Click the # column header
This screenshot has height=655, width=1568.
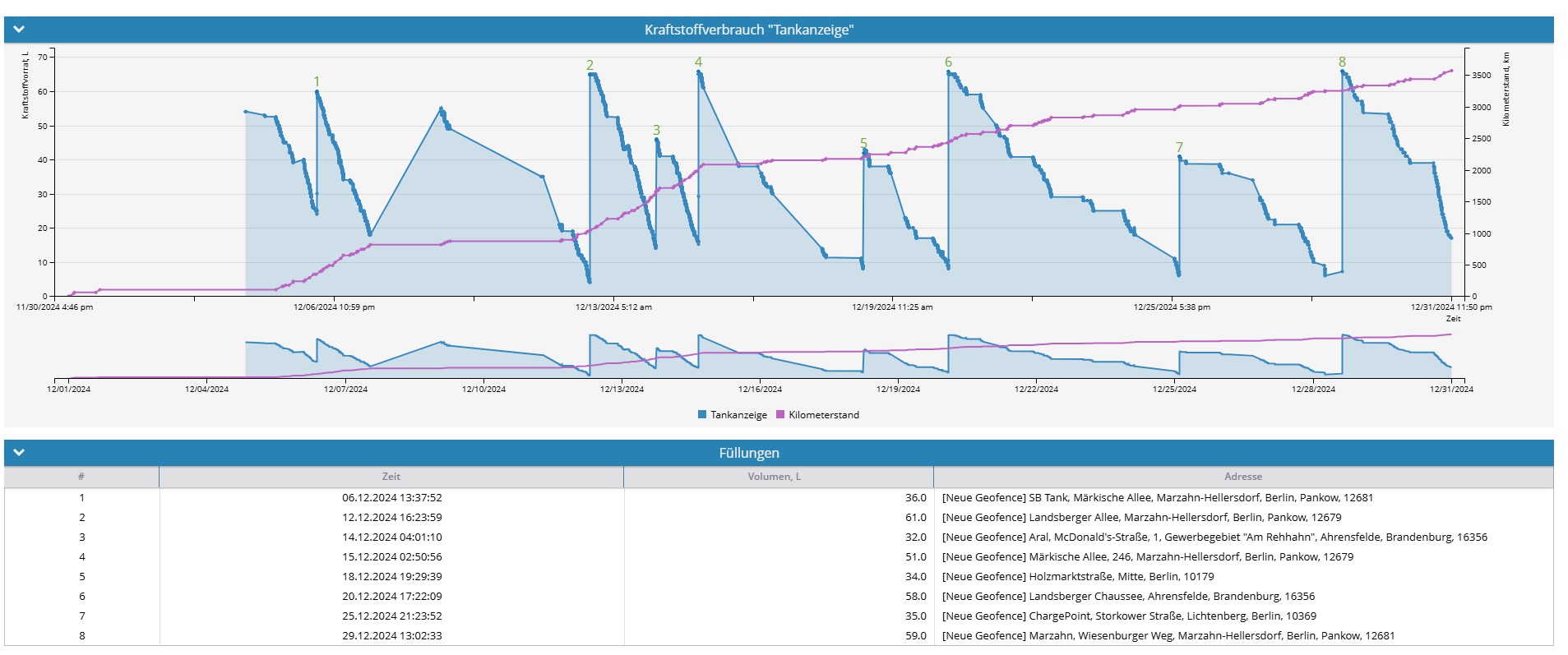pos(81,477)
